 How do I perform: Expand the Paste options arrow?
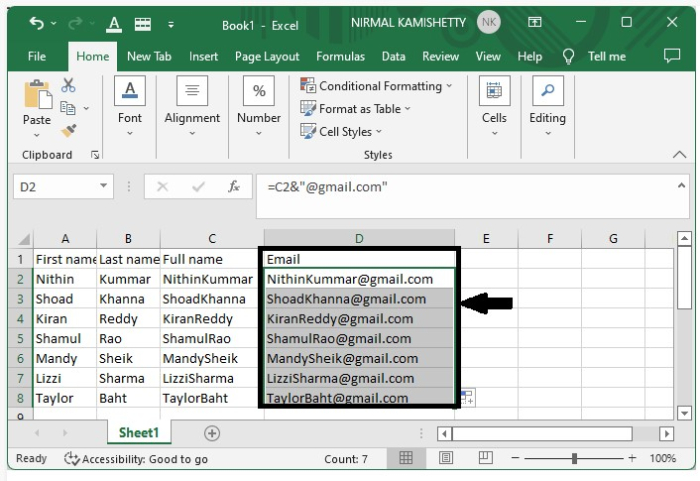point(37,135)
